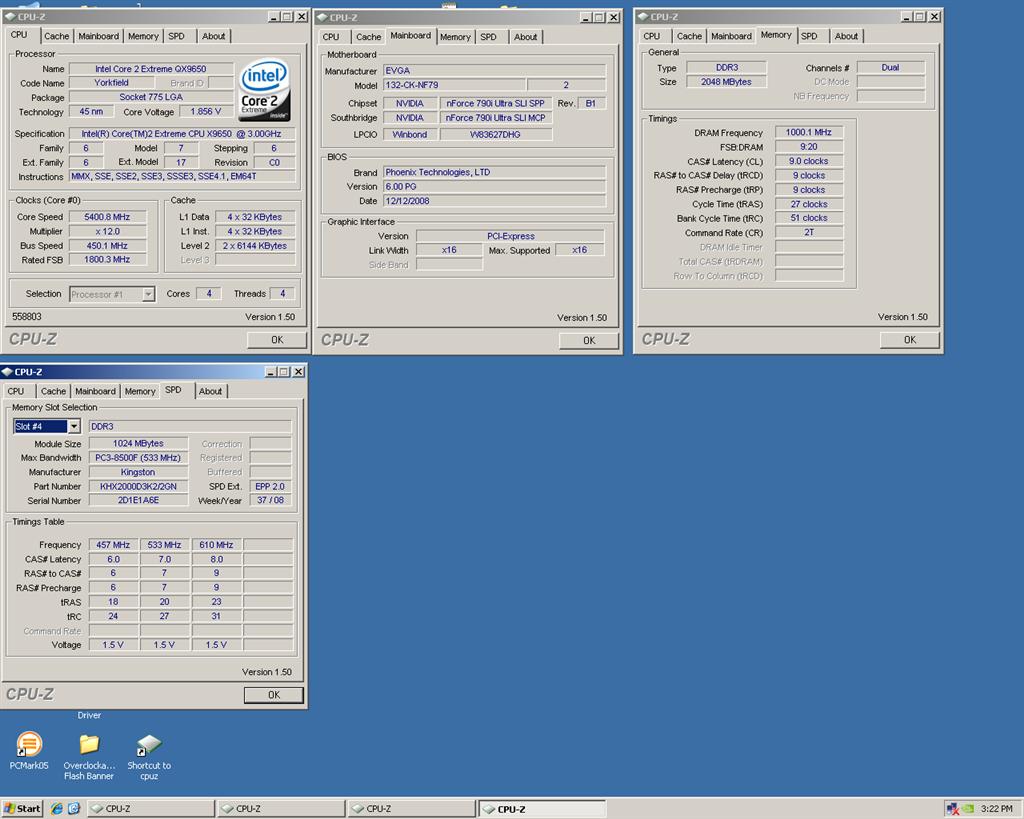The image size is (1024, 819).
Task: Click the Memory Size value 2048 MBytes
Action: 726,82
